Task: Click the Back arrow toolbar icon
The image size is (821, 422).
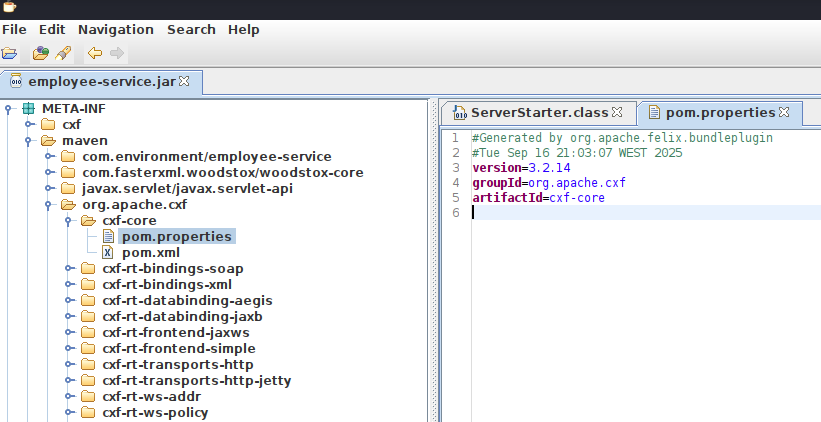Action: pyautogui.click(x=95, y=53)
